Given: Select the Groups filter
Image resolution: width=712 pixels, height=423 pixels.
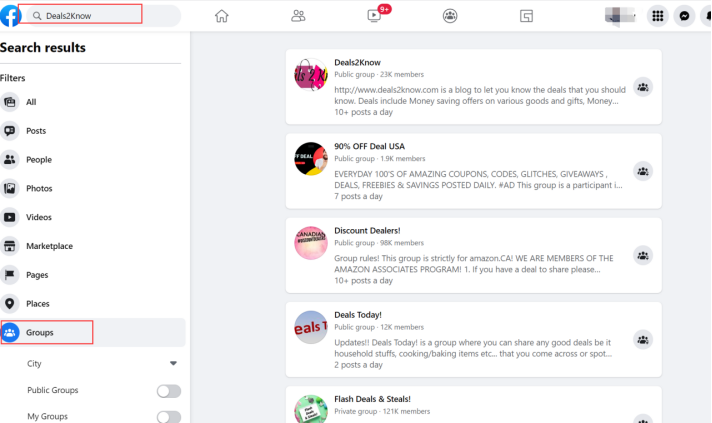Looking at the screenshot, I should pyautogui.click(x=93, y=333).
